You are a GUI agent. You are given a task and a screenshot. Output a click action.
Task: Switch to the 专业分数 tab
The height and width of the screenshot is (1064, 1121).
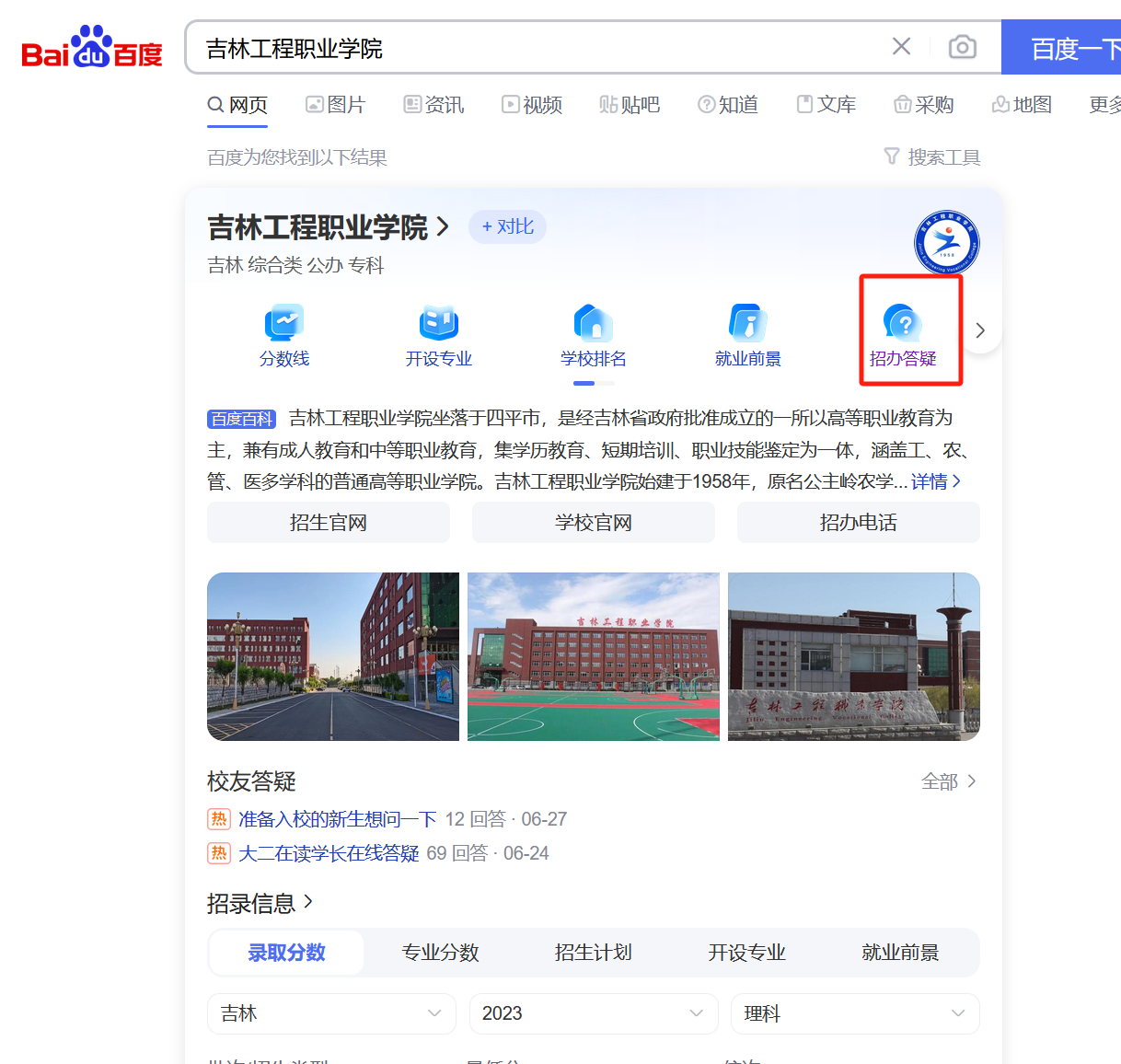click(440, 953)
